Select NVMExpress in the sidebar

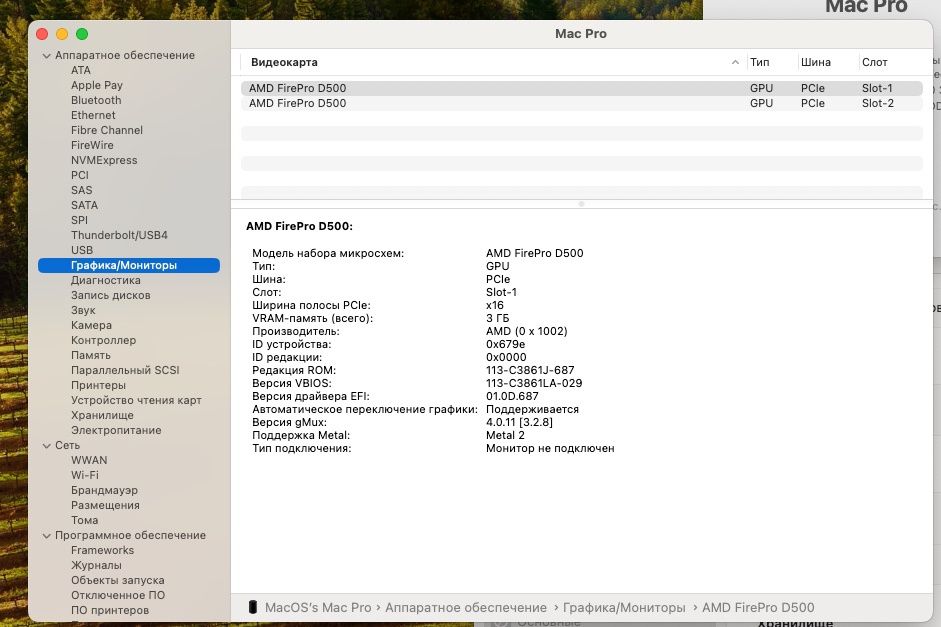(104, 160)
